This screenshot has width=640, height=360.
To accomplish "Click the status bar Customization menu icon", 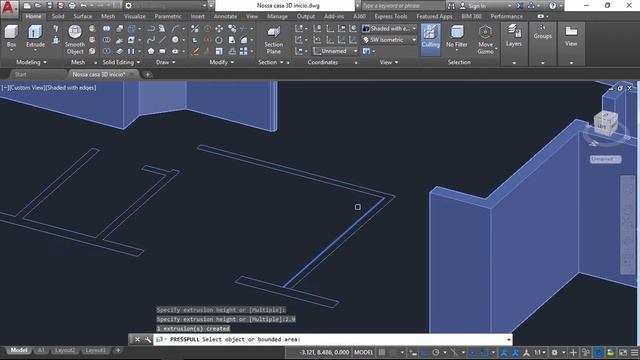I will click(634, 352).
